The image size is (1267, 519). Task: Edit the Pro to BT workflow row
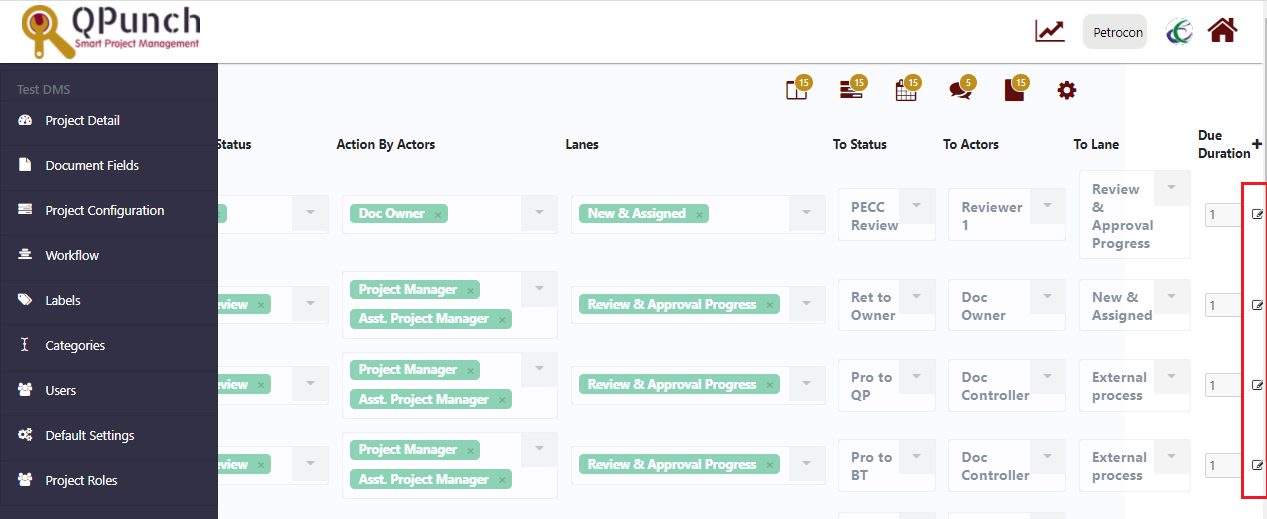point(1257,465)
